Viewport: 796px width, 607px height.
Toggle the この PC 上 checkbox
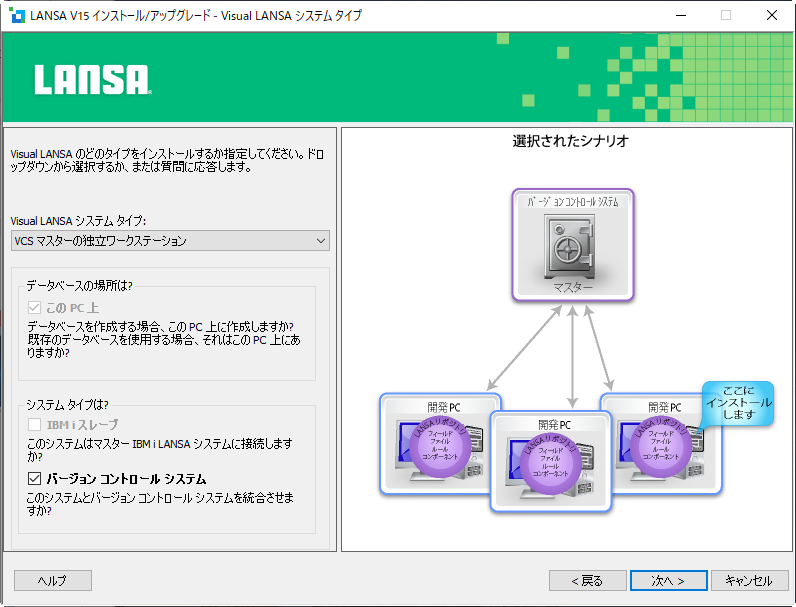point(35,308)
